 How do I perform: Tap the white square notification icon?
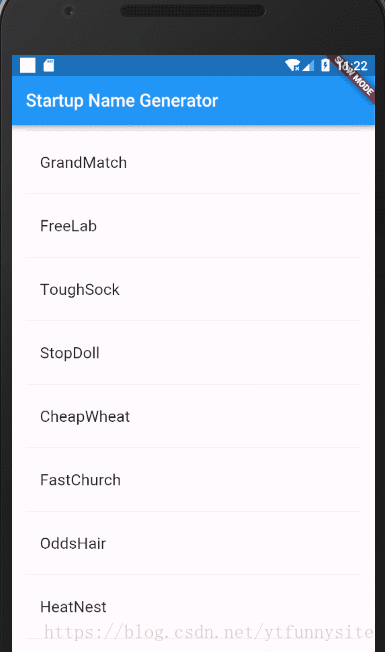click(x=27, y=65)
